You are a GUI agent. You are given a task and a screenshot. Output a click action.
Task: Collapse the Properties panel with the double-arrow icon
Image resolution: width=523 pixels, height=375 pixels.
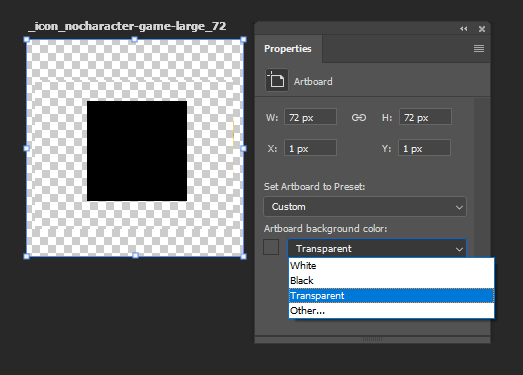464,29
